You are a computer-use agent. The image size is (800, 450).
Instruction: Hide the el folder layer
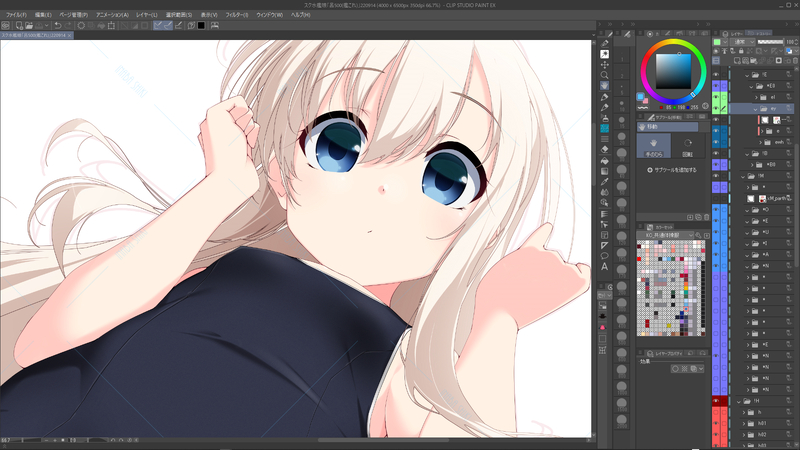(x=716, y=97)
